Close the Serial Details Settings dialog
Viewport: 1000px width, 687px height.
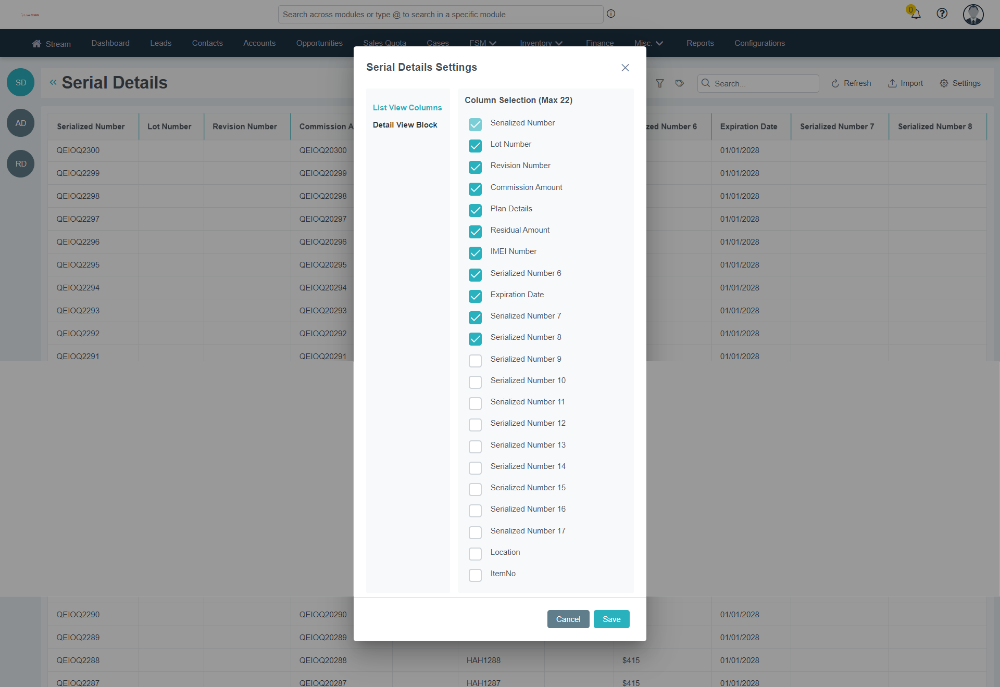coord(625,68)
